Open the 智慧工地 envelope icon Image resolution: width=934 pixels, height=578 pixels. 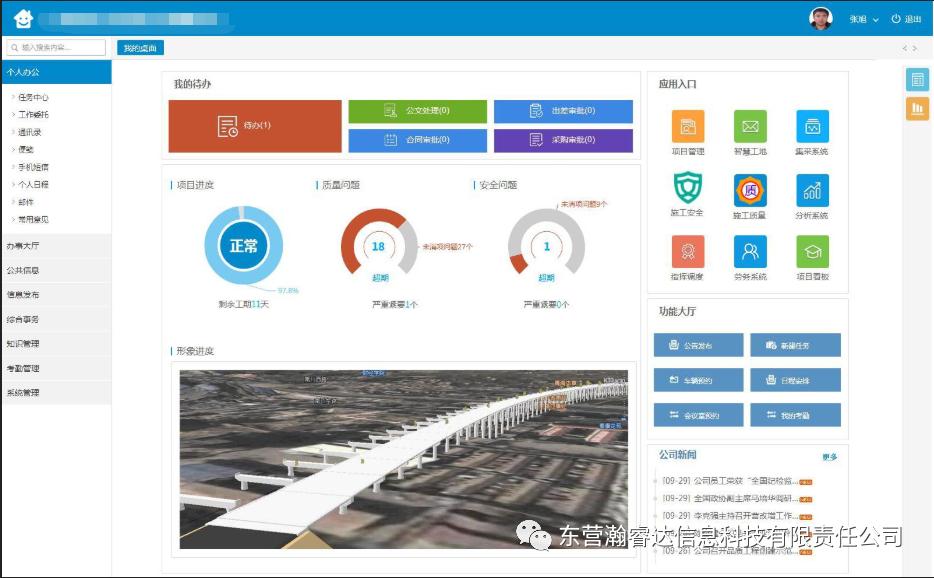(749, 127)
